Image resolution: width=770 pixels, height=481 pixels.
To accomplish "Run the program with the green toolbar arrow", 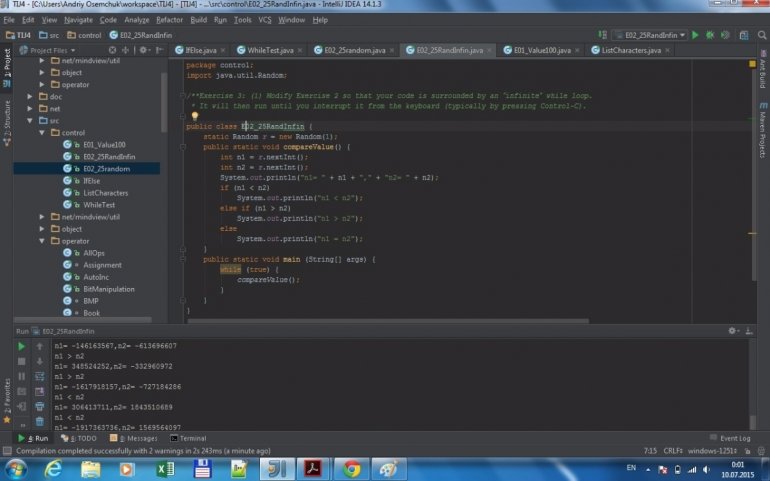I will click(x=695, y=35).
